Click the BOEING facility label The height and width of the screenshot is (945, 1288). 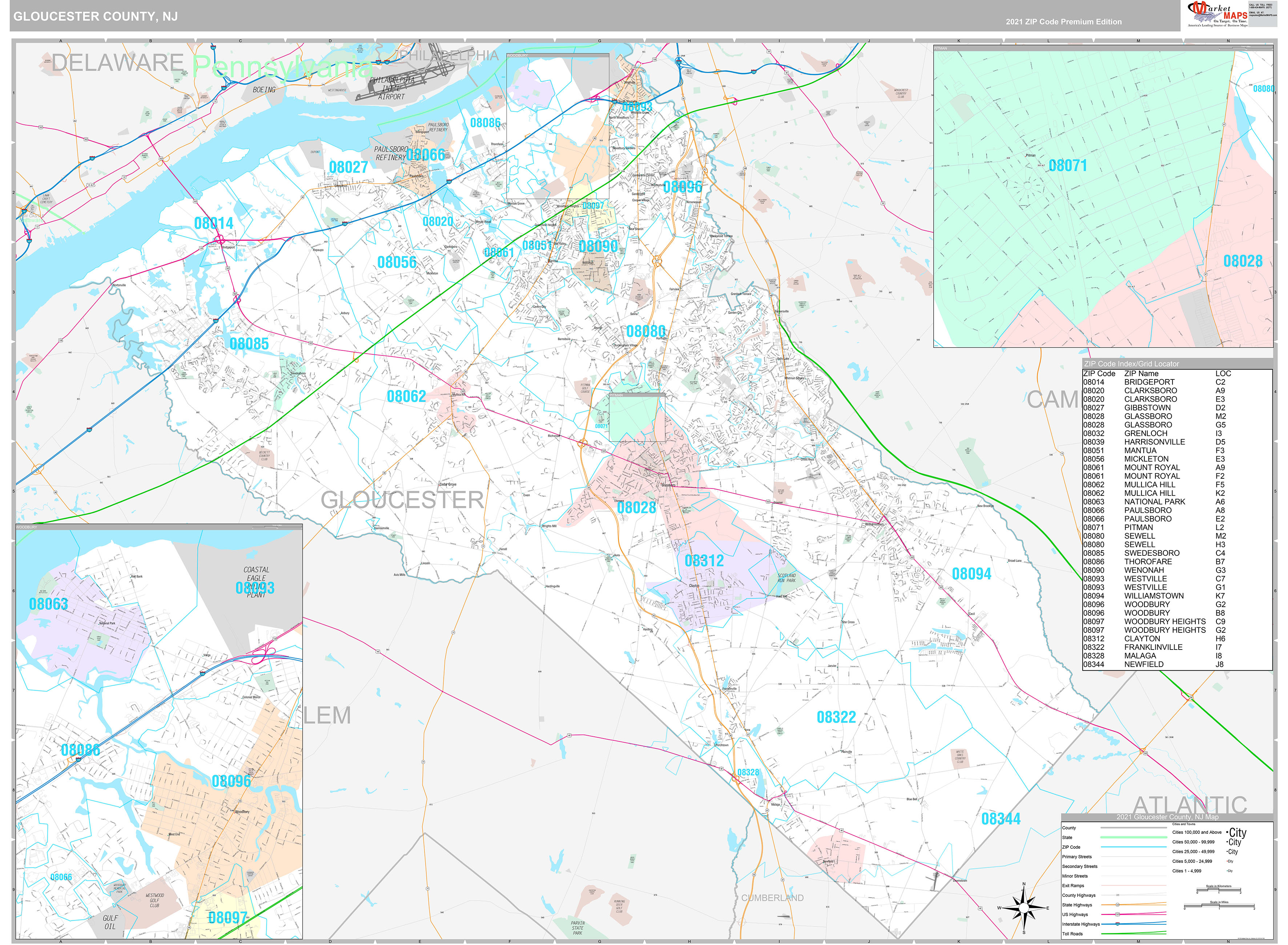pyautogui.click(x=264, y=90)
